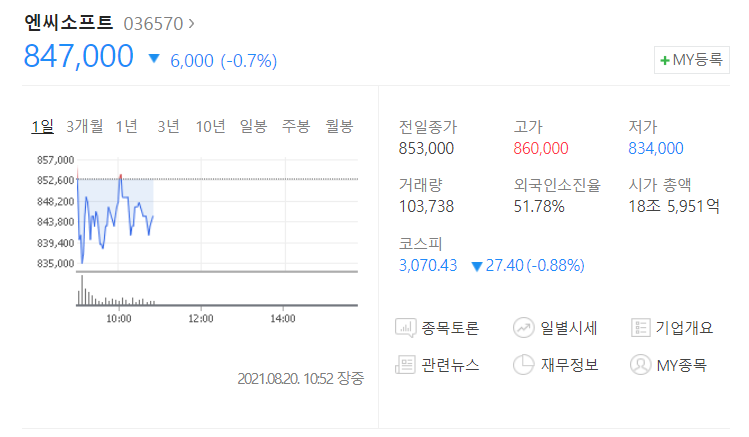This screenshot has width=749, height=437.
Task: Switch chart to 10년 tab
Action: (x=210, y=127)
